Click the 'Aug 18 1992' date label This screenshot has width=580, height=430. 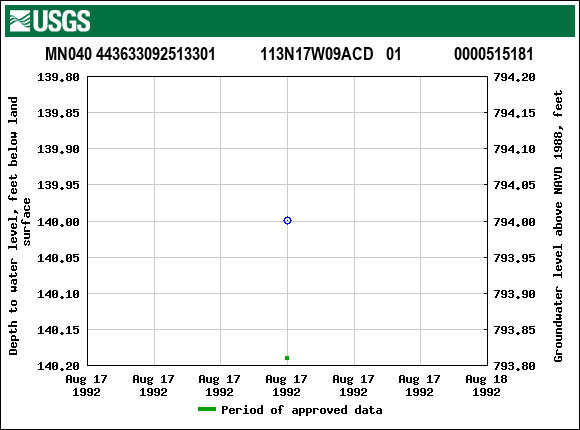[x=486, y=386]
